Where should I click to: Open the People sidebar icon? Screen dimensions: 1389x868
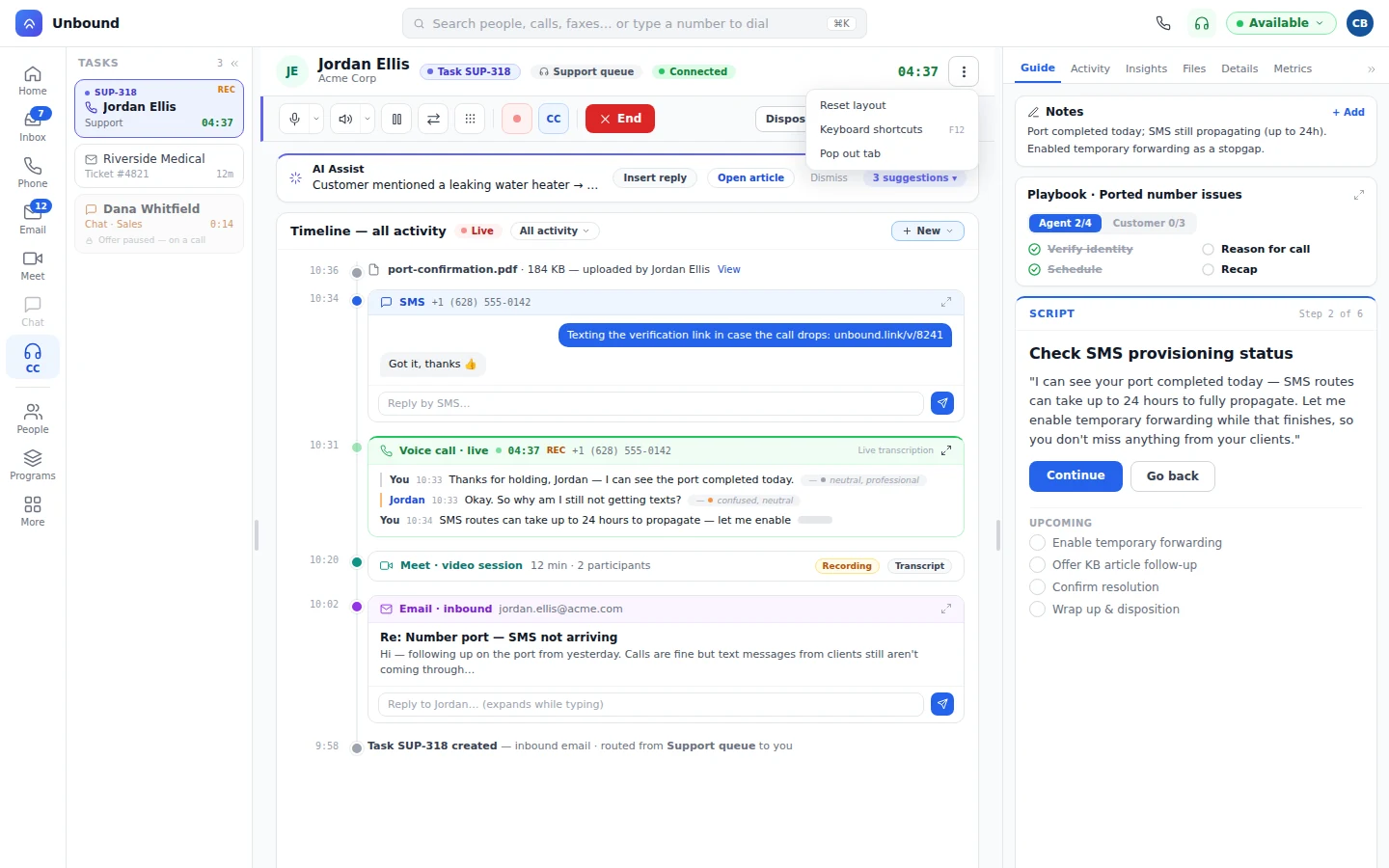pyautogui.click(x=33, y=418)
